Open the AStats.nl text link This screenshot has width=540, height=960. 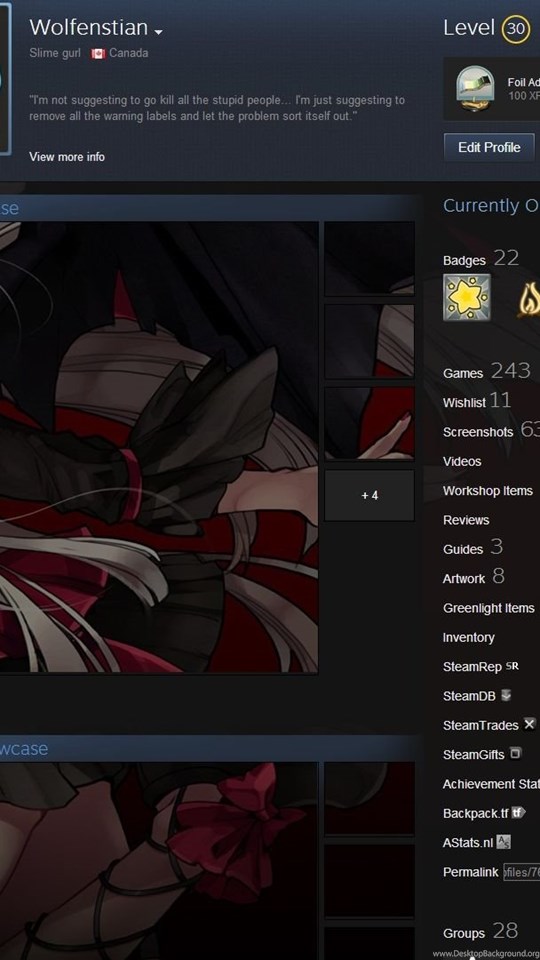(468, 843)
